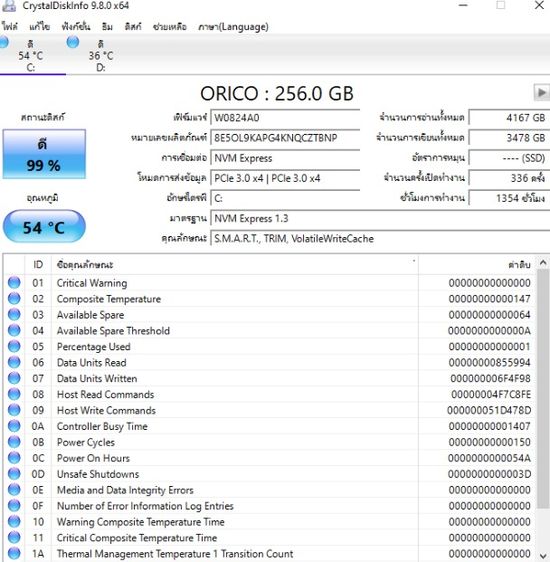
Task: Click status icon for Warning Composite Temperature Time
Action: (x=14, y=521)
